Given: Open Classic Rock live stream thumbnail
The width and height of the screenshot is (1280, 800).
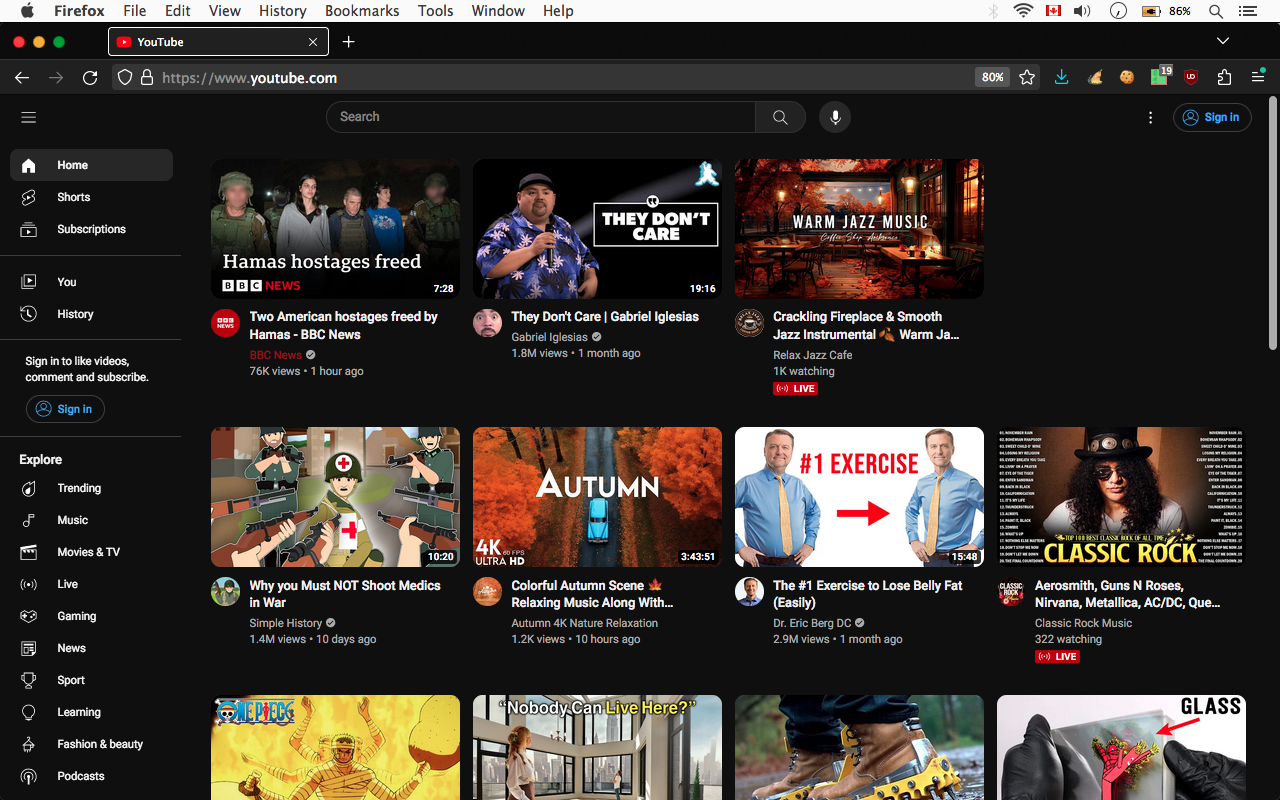Looking at the screenshot, I should pyautogui.click(x=1121, y=497).
